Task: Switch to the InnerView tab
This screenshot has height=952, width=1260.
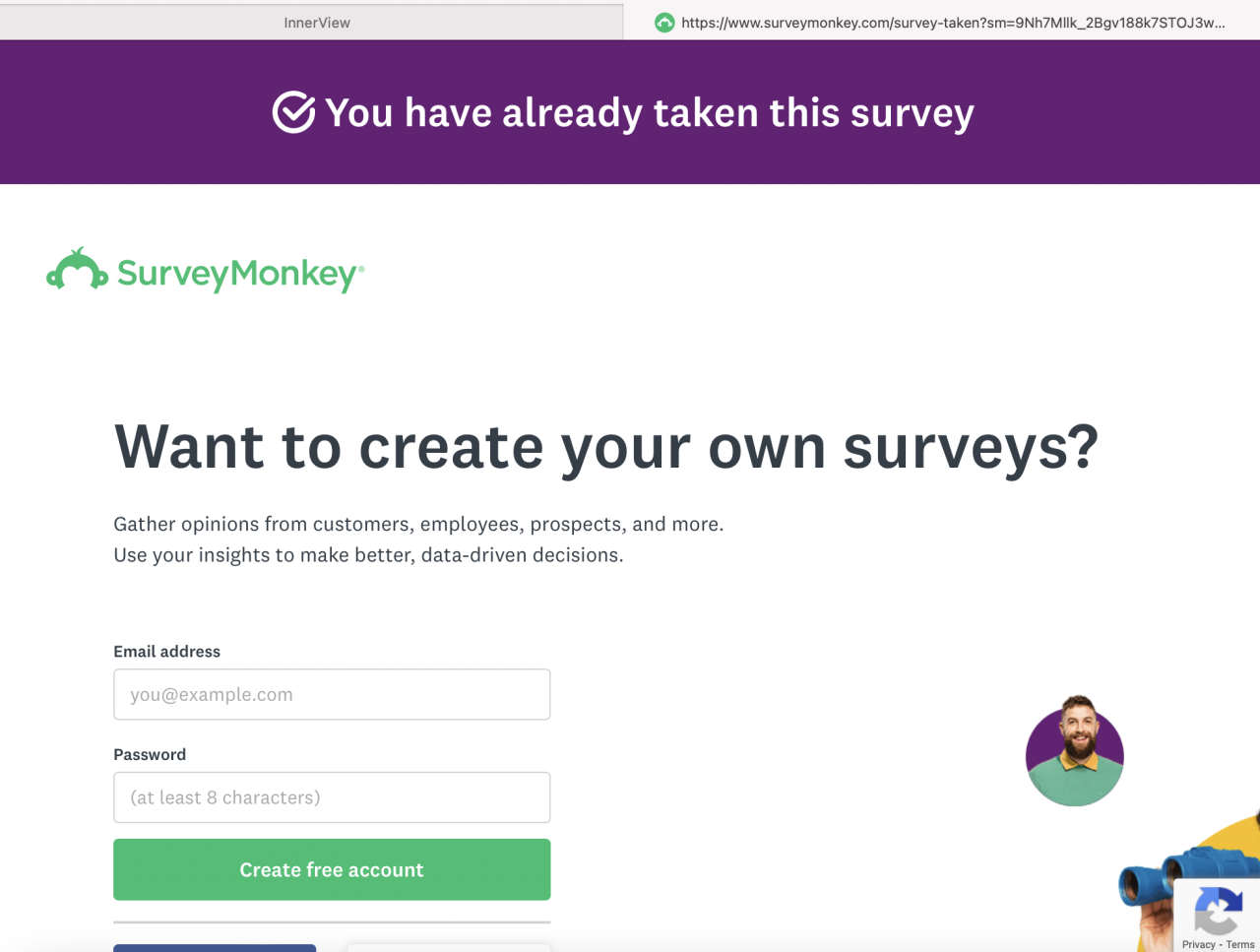Action: tap(316, 23)
